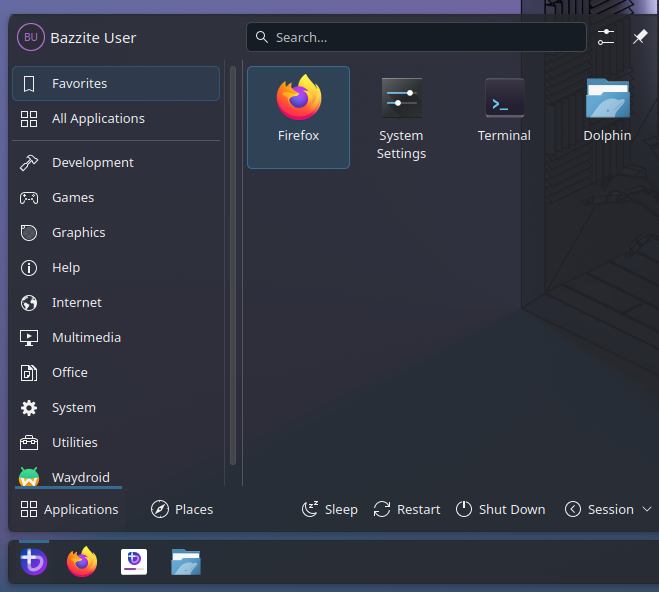Click the Bazzite User avatar
This screenshot has height=592, width=659.
tap(31, 38)
